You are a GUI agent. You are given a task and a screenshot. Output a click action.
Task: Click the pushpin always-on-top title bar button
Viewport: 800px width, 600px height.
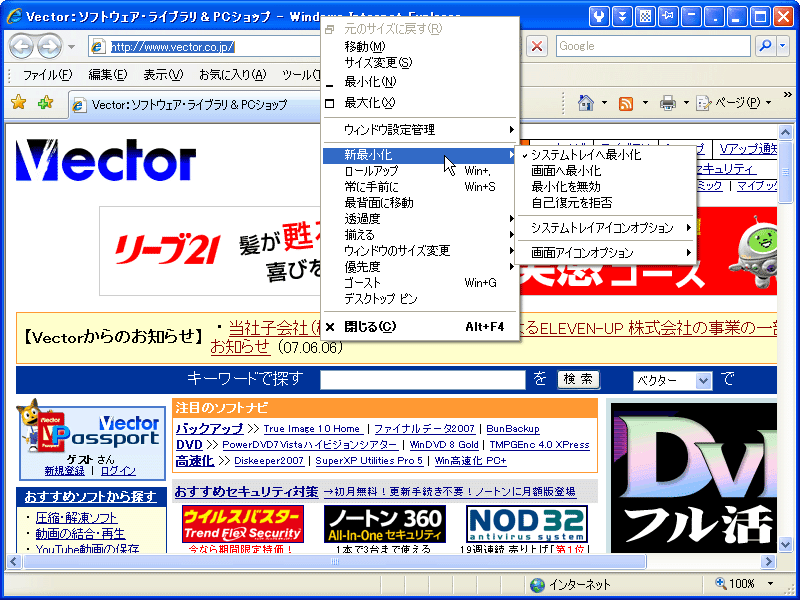point(668,16)
